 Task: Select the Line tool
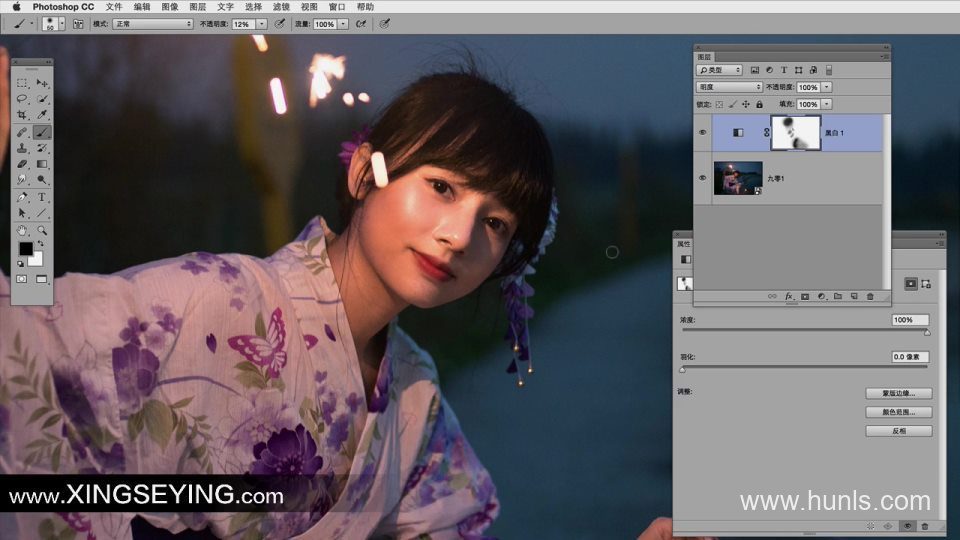[42, 213]
